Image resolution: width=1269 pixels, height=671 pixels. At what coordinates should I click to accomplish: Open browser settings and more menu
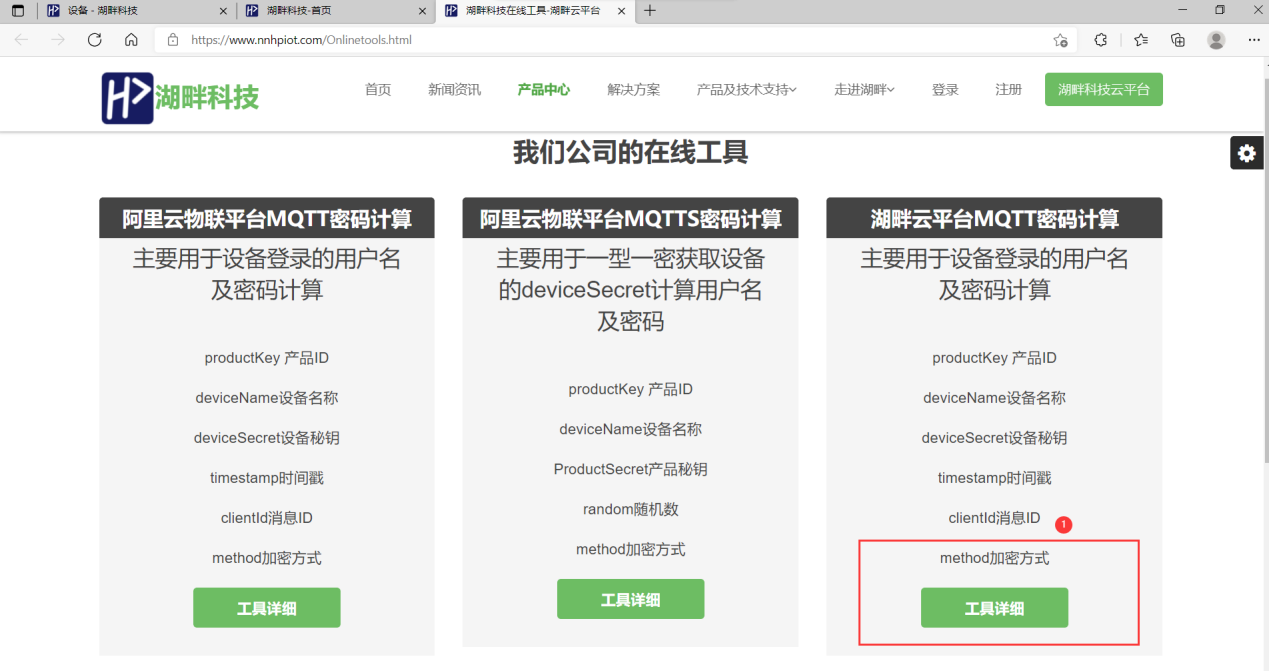click(1254, 40)
